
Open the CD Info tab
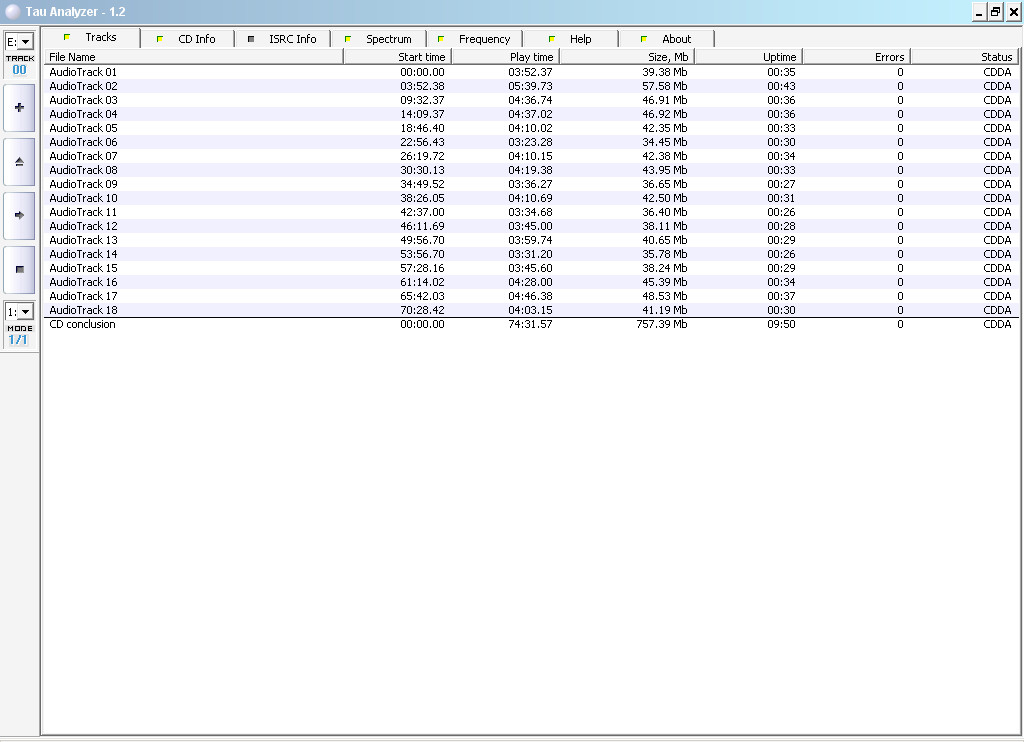click(187, 39)
